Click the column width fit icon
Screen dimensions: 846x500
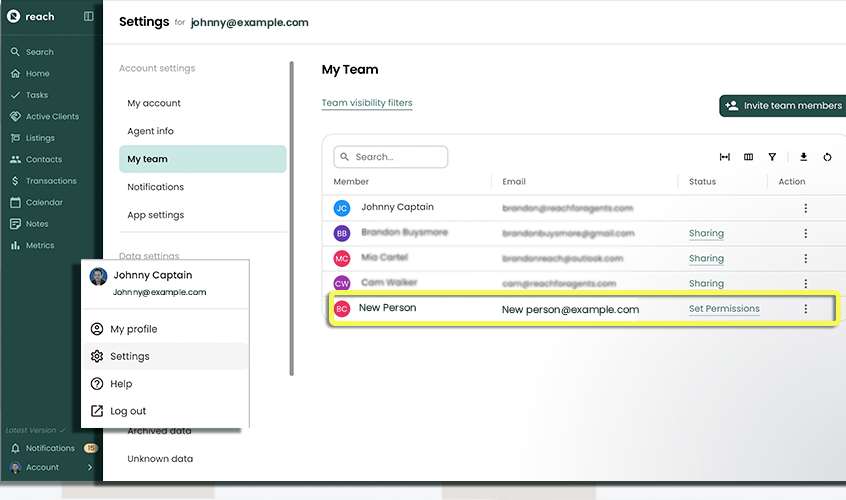[725, 157]
